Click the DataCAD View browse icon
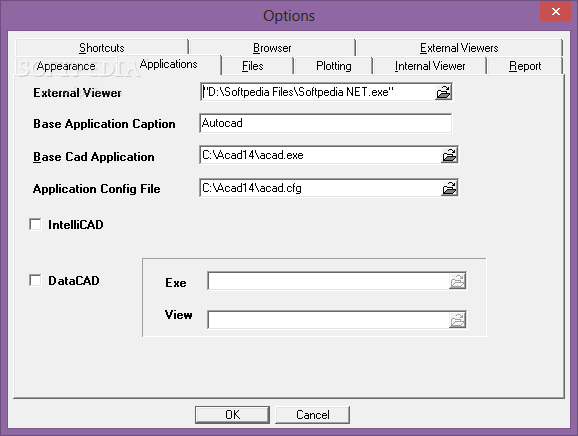This screenshot has width=578, height=436. pyautogui.click(x=457, y=320)
